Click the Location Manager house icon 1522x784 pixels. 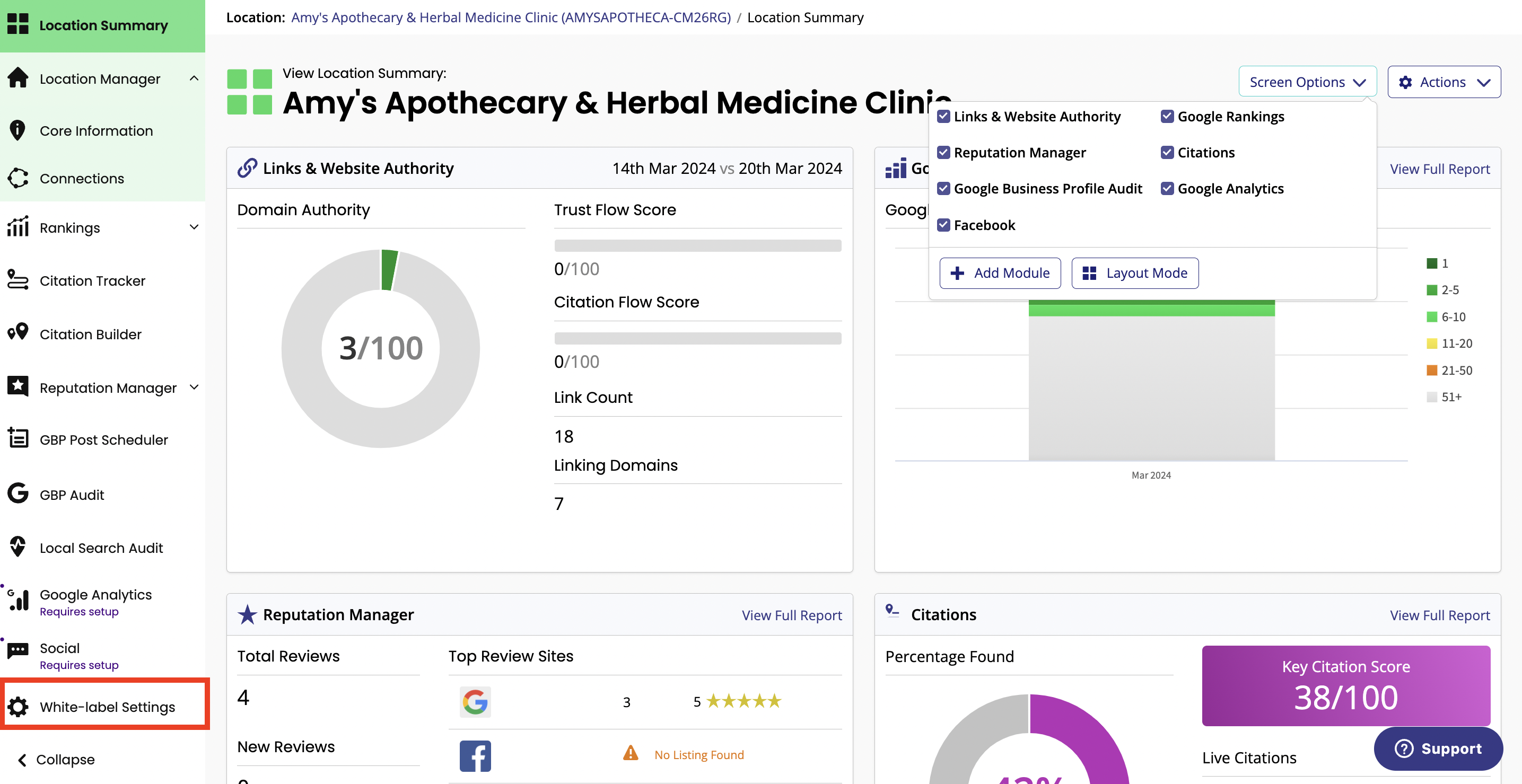point(18,78)
